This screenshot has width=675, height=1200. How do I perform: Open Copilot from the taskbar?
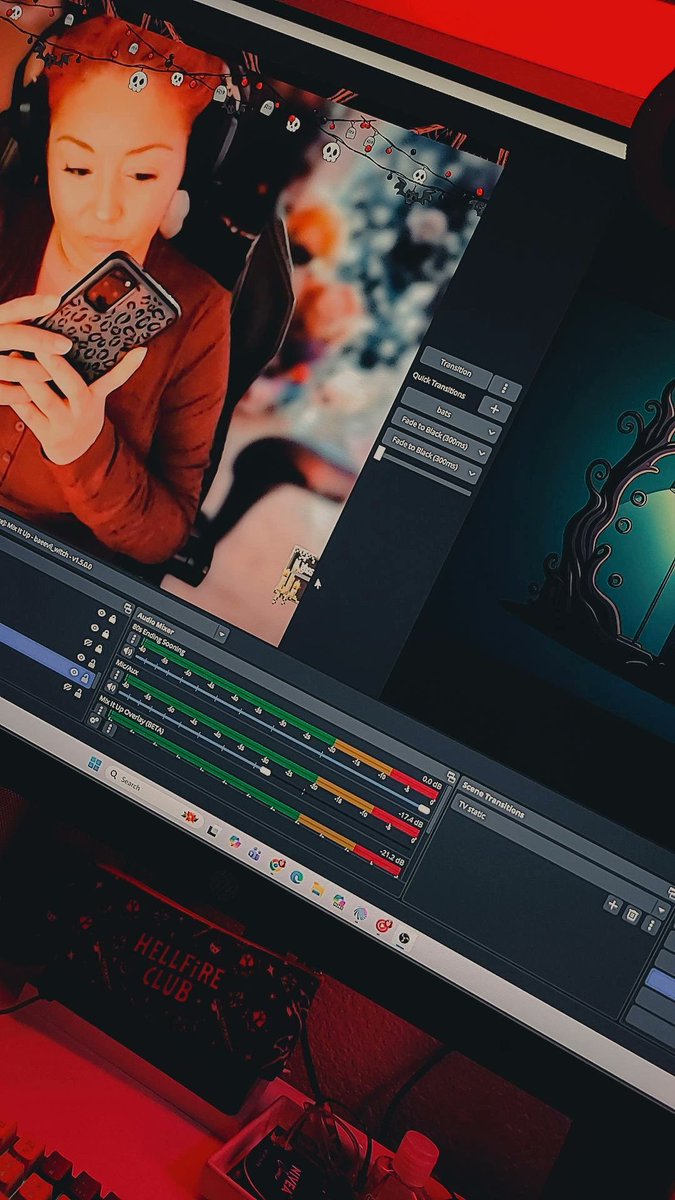(234, 842)
